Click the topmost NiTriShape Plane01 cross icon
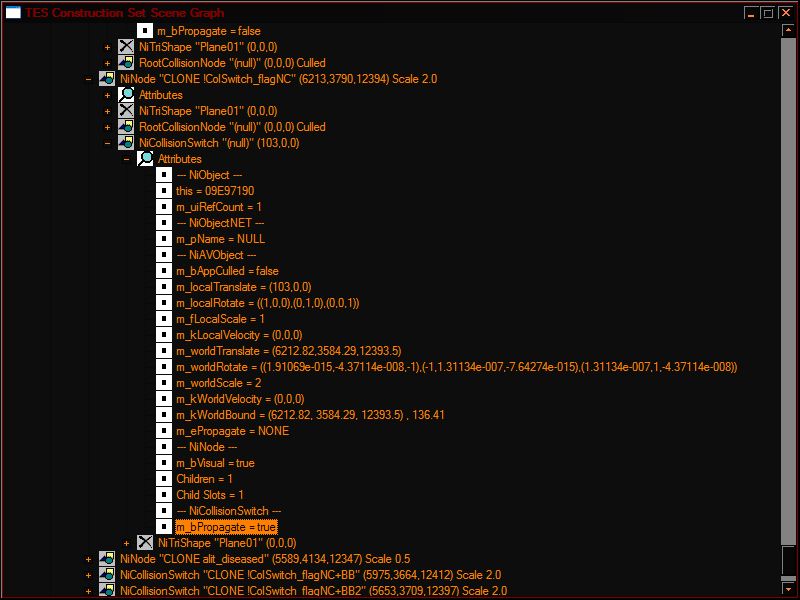This screenshot has height=600, width=800. pyautogui.click(x=126, y=46)
